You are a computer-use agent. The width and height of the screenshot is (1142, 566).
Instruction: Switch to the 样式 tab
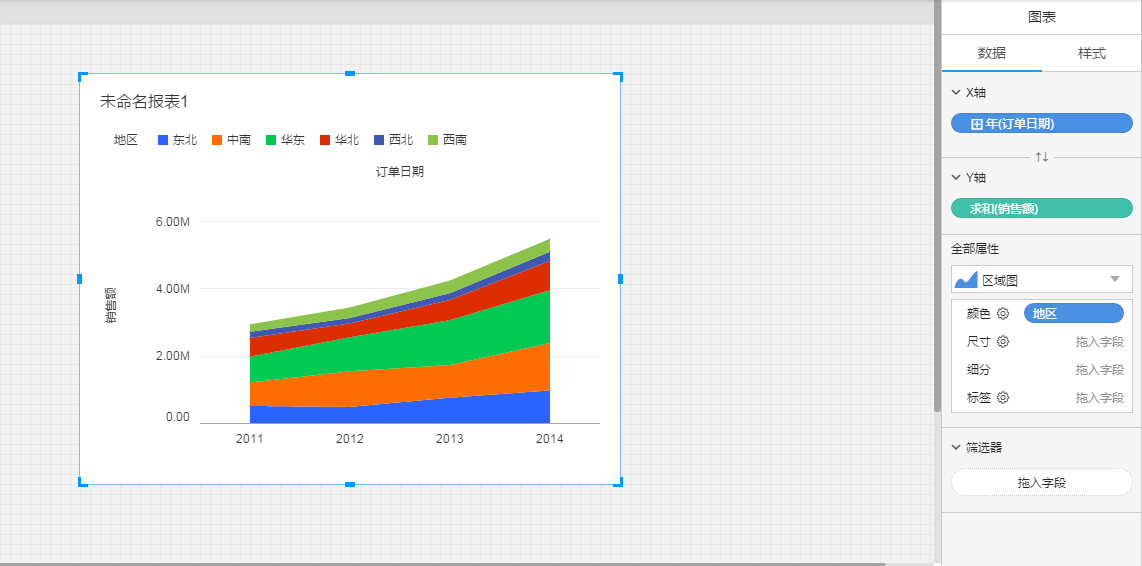(x=1091, y=53)
